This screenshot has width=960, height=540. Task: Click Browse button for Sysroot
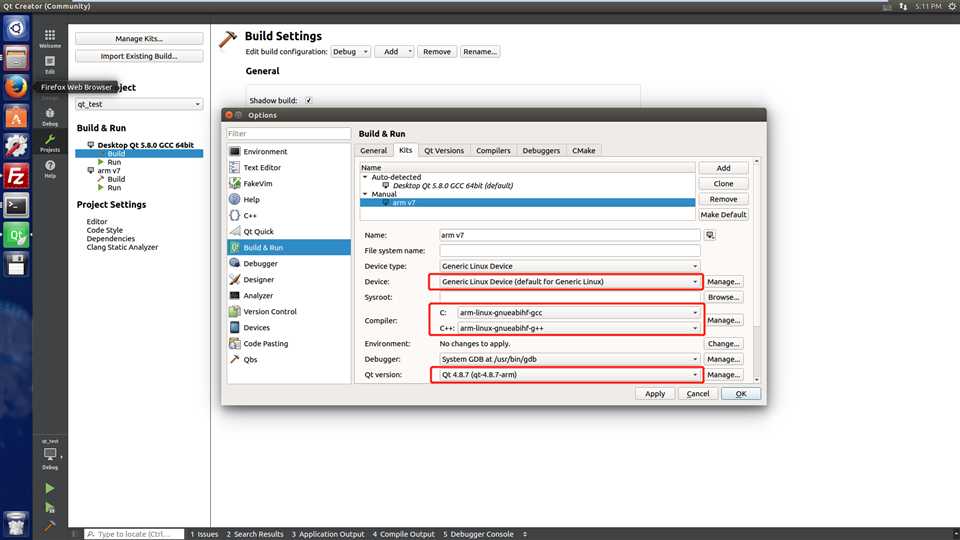[x=723, y=298]
